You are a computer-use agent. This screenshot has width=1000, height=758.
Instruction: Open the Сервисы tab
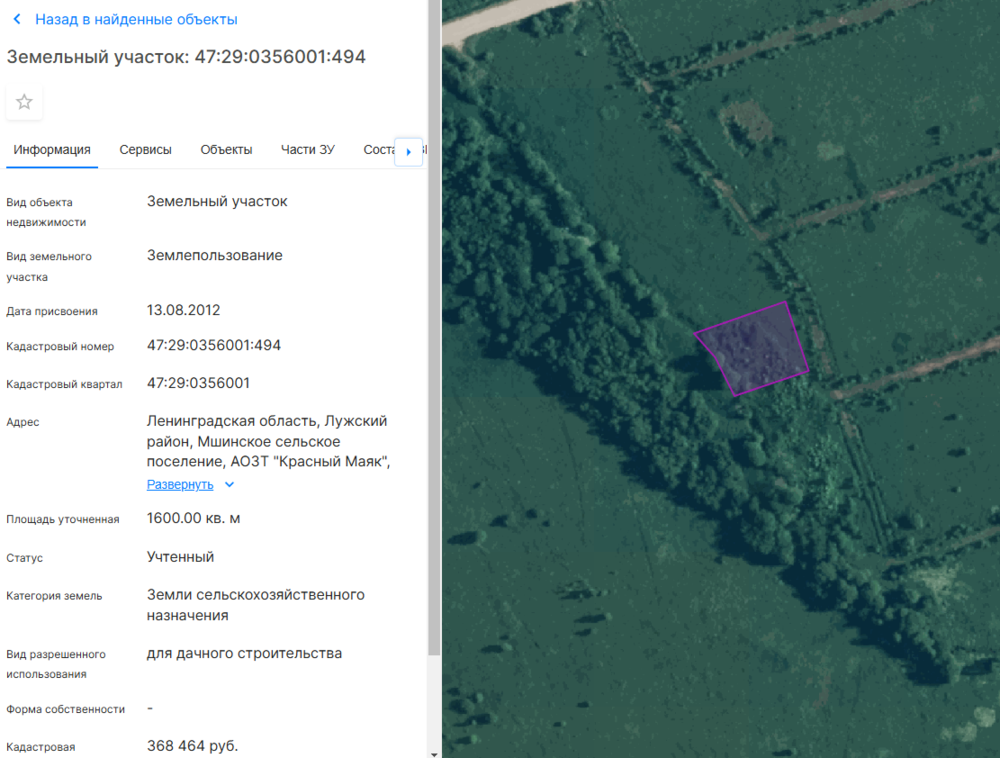(145, 150)
